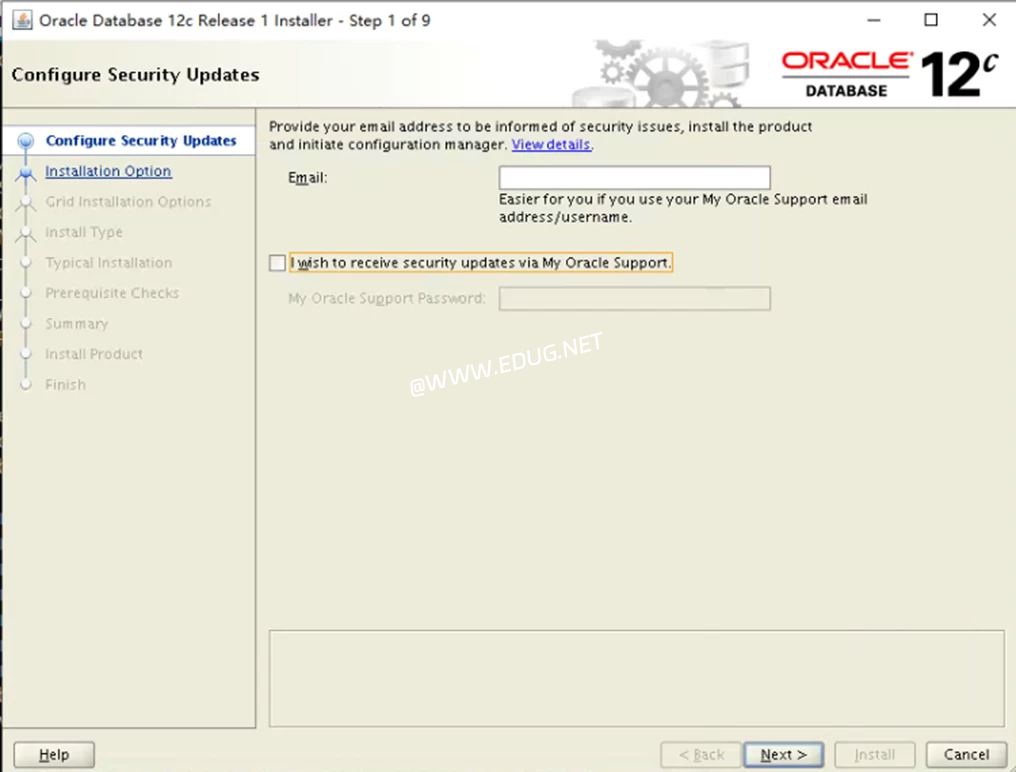
Task: Click the Install Type step
Action: [84, 232]
